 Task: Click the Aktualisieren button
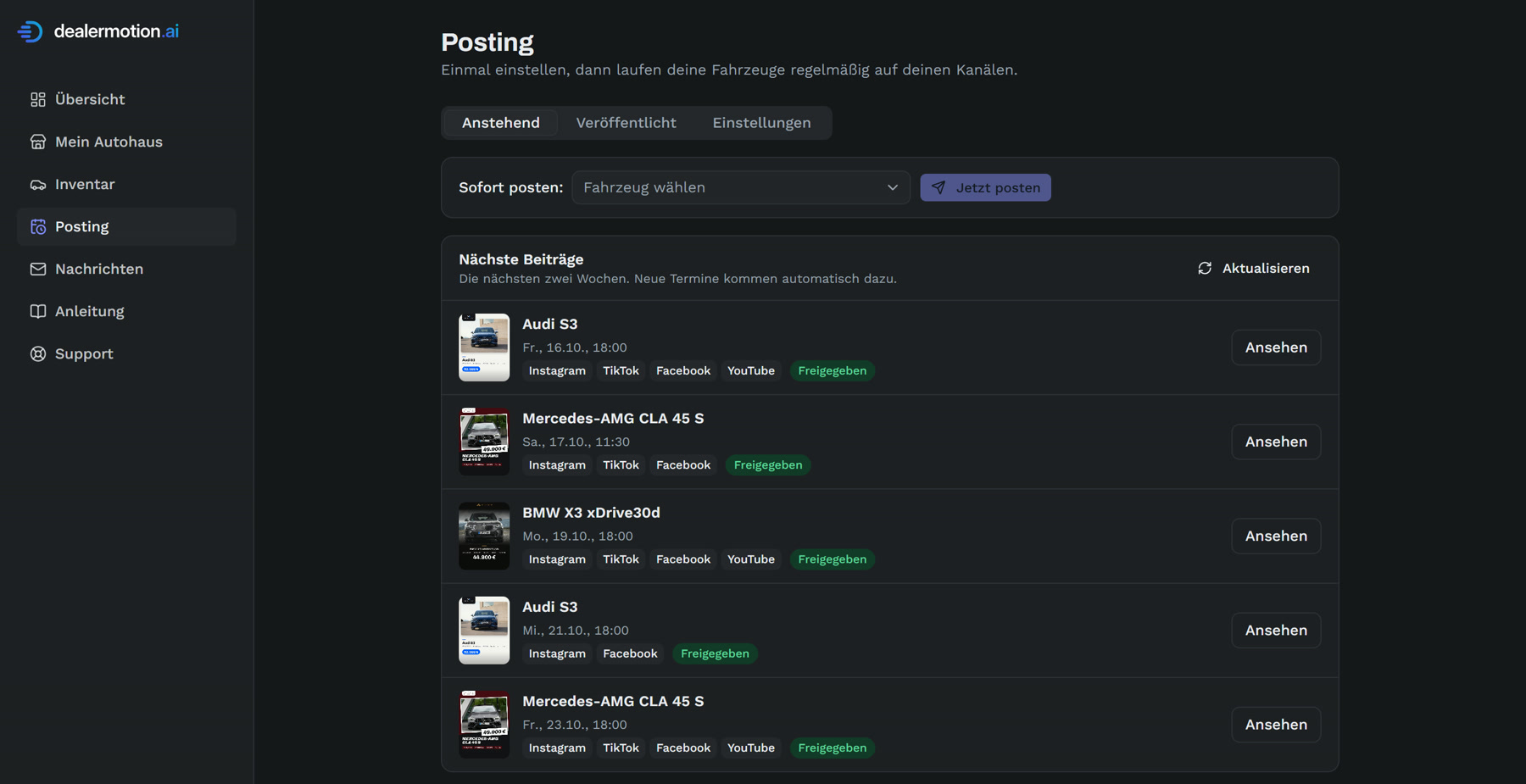(1254, 268)
